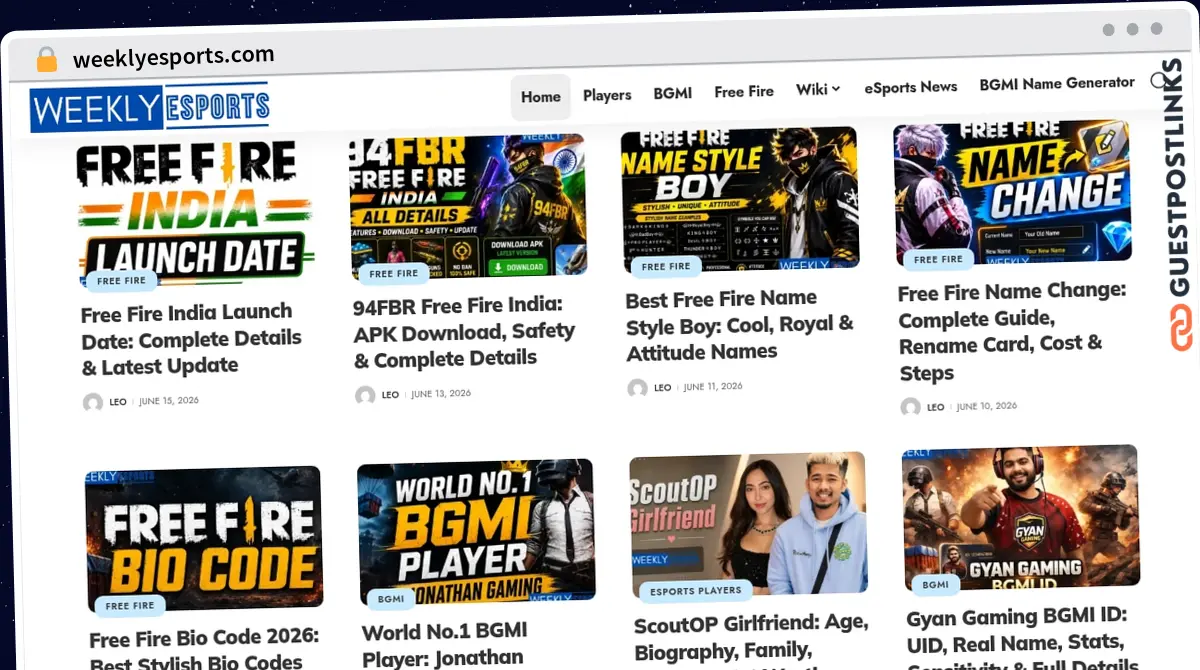Open the BGMI menu item
This screenshot has width=1200, height=670.
[673, 93]
